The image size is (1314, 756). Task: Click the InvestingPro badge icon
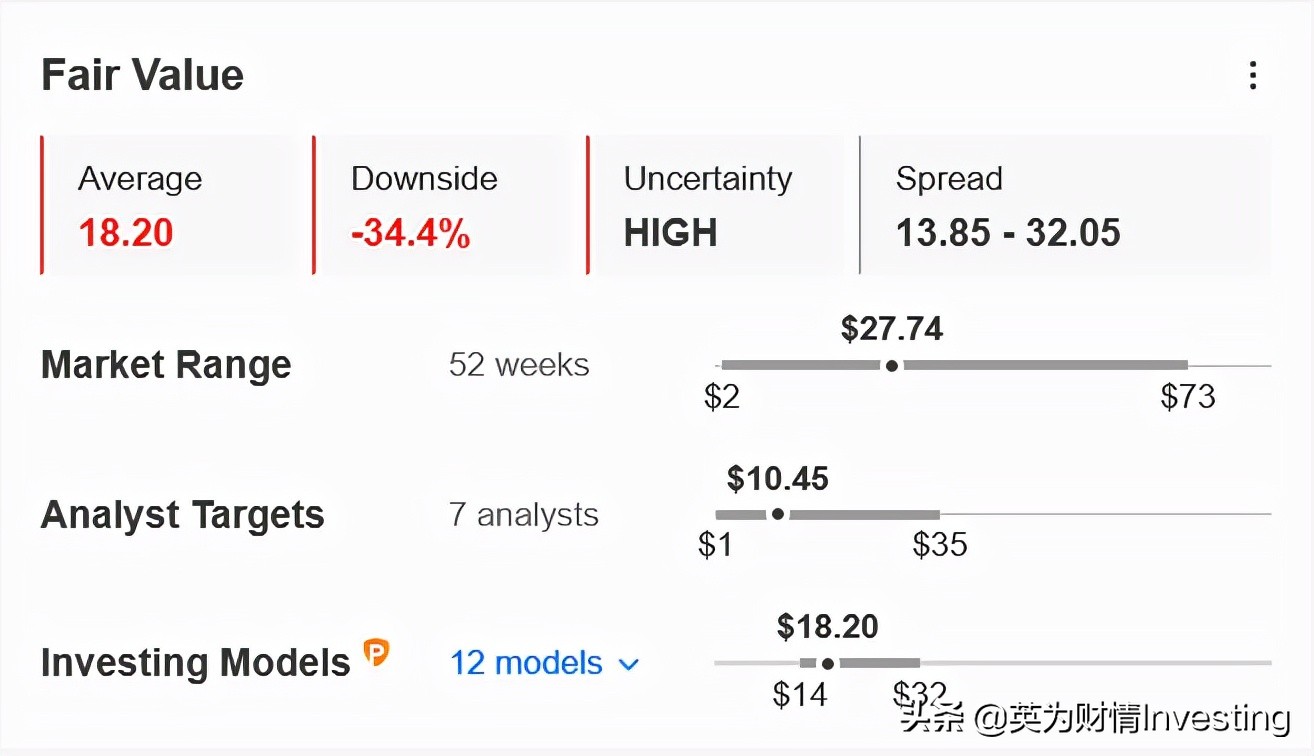click(x=376, y=653)
